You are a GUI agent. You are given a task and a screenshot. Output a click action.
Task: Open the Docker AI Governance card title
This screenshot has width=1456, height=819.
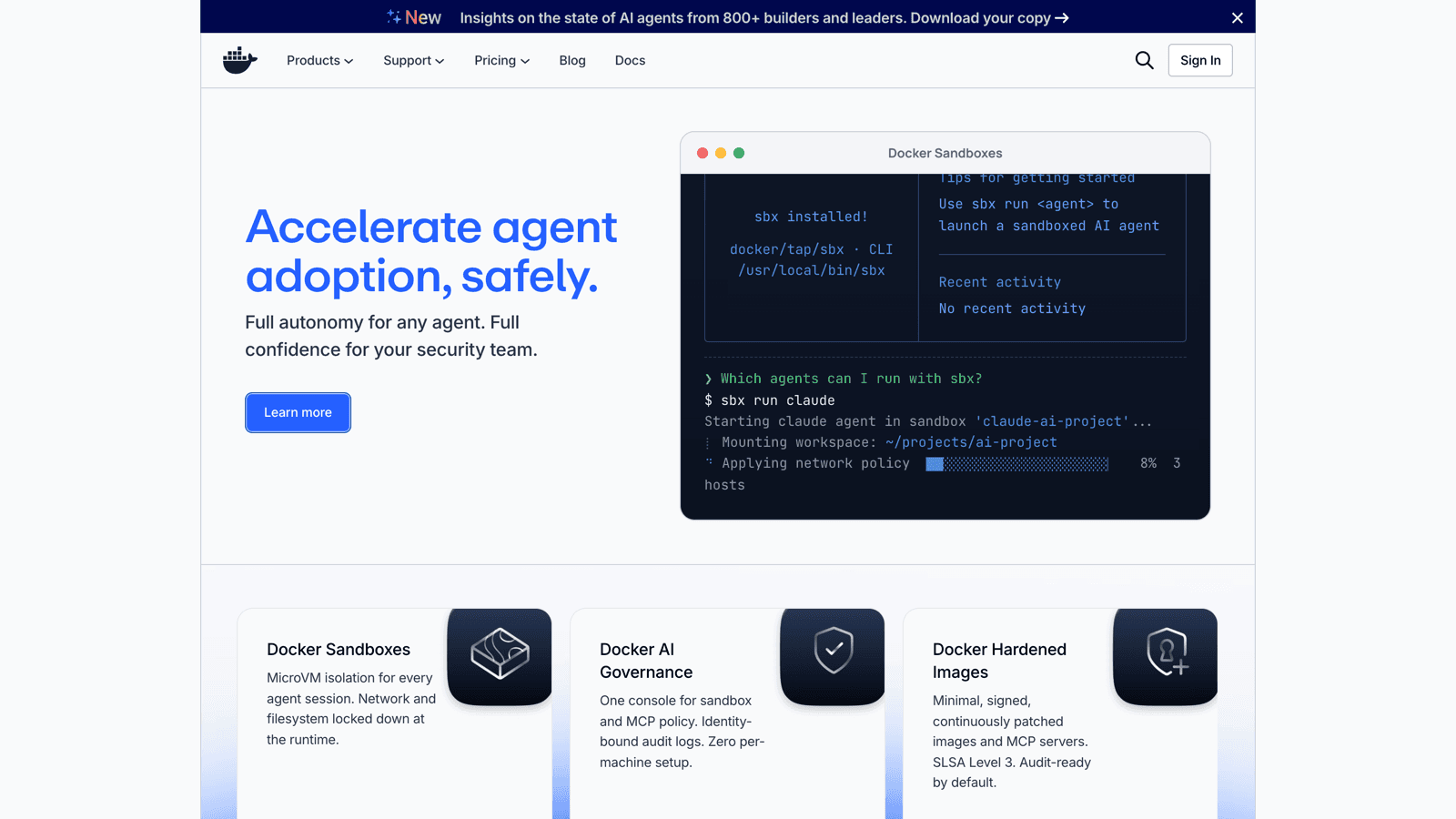646,661
